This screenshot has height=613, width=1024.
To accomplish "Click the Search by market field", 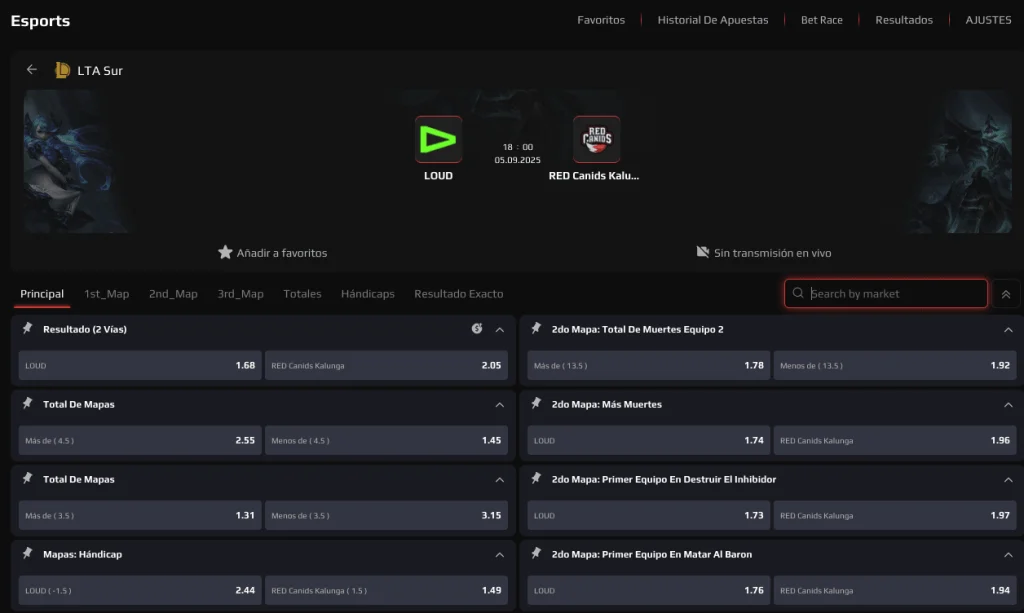I will pyautogui.click(x=886, y=294).
